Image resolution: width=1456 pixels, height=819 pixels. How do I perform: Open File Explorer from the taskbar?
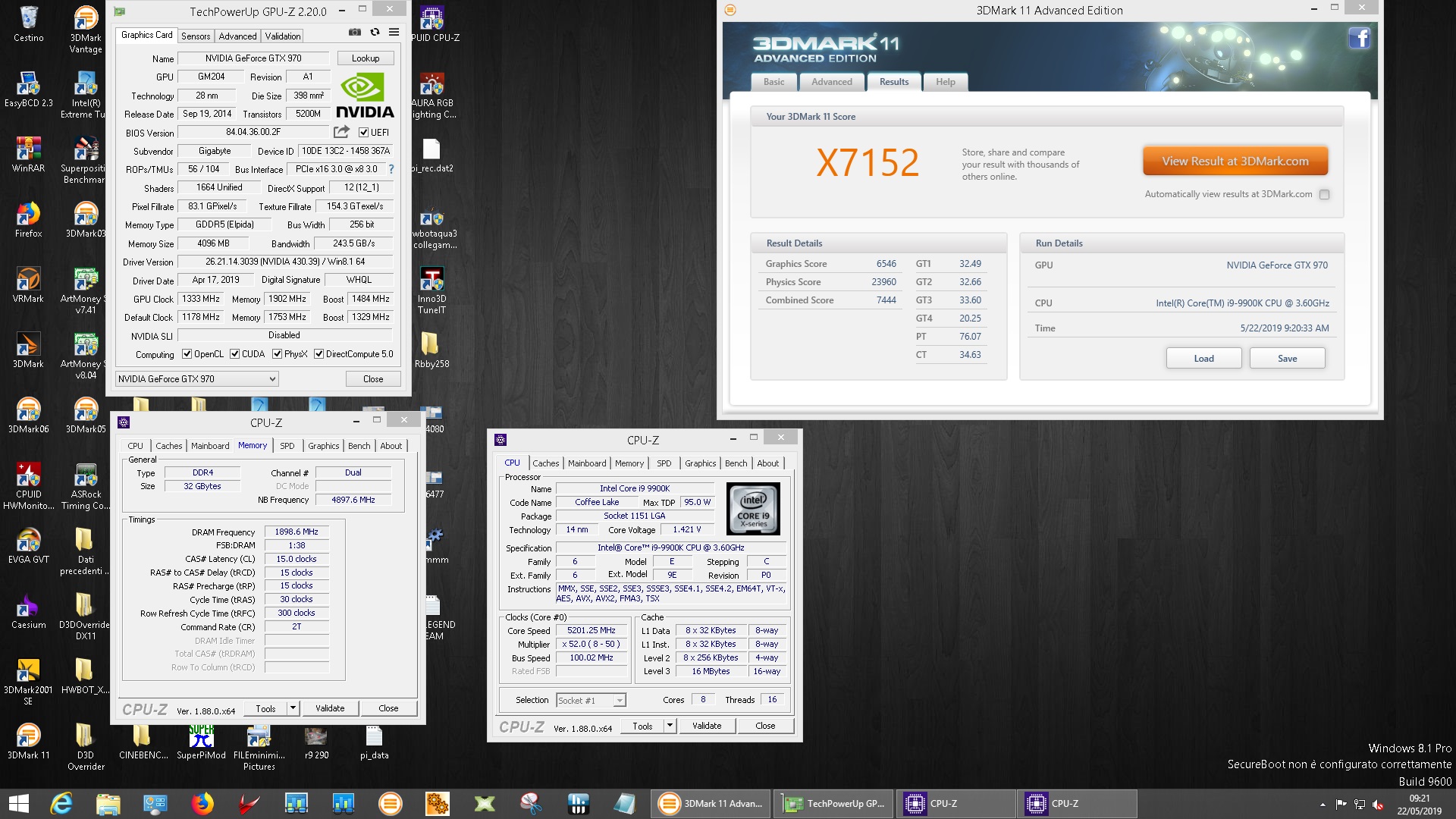[108, 804]
